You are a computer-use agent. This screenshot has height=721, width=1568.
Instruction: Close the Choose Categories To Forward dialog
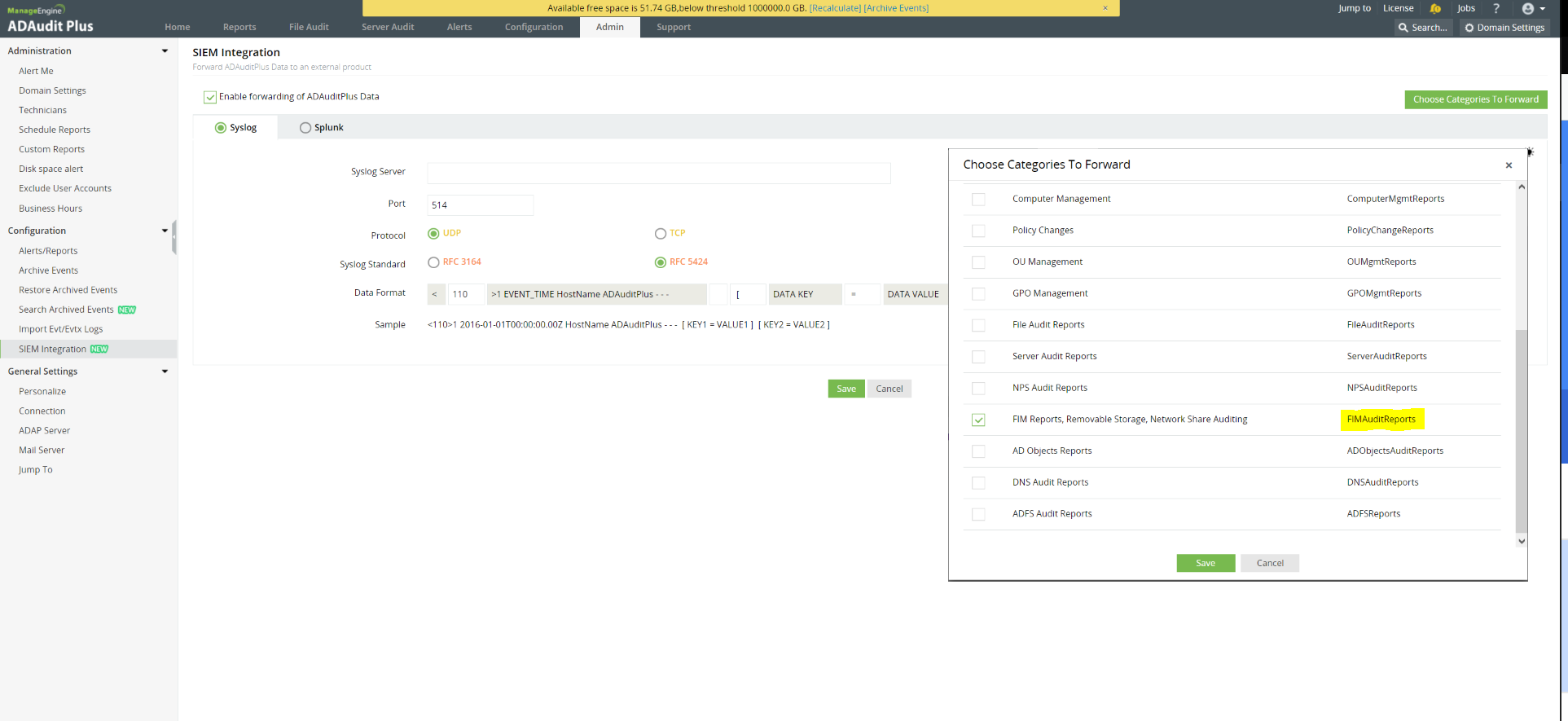click(x=1509, y=165)
